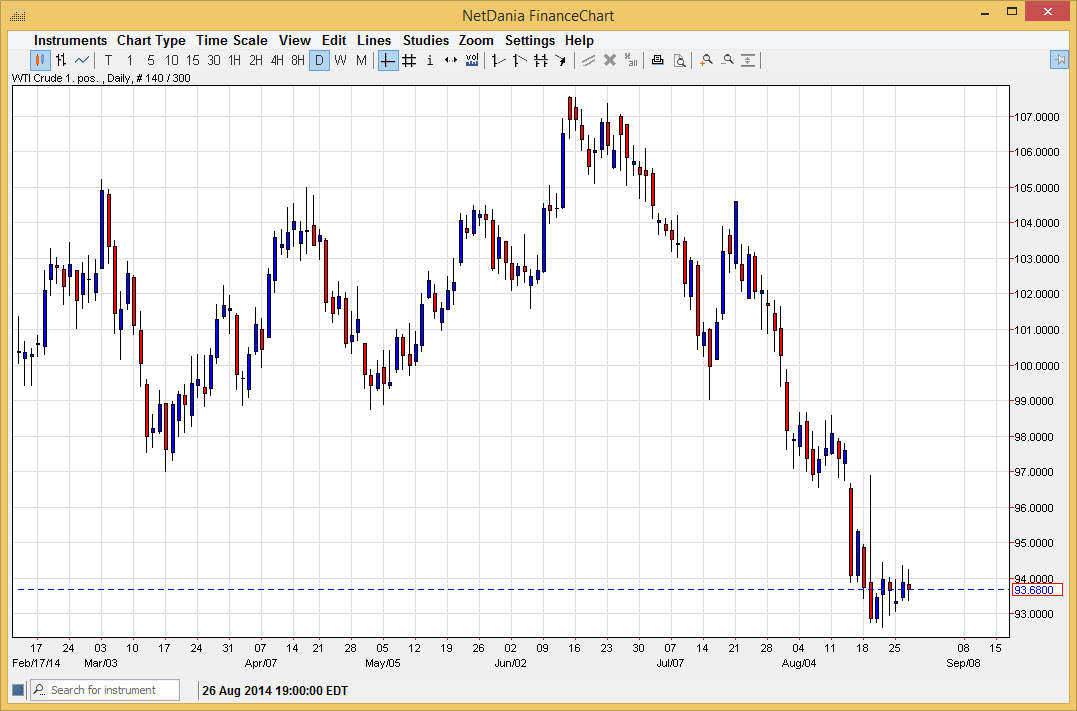Activate the Weekly (W) timeframe

tap(340, 60)
